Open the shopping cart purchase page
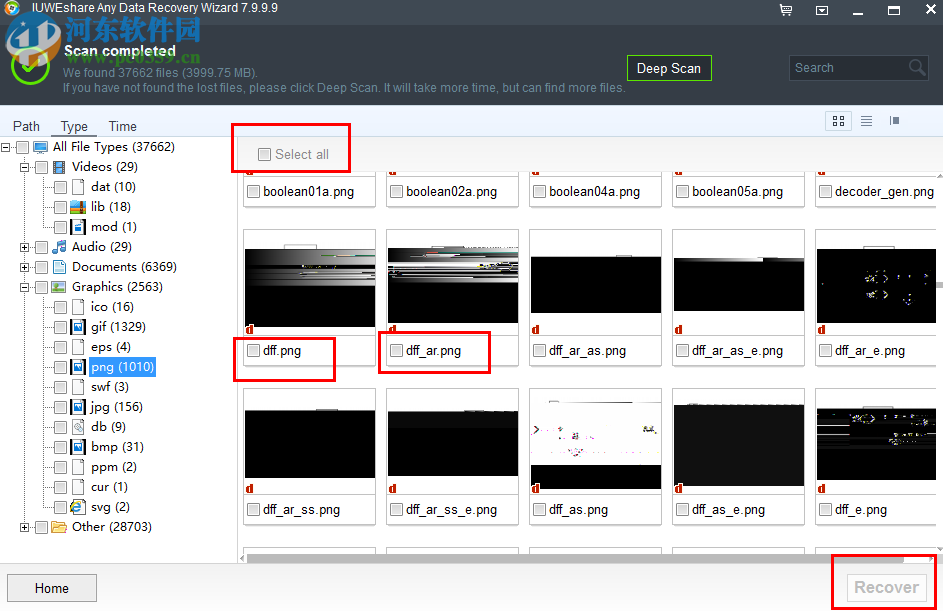Viewport: 943px width, 611px height. 786,9
